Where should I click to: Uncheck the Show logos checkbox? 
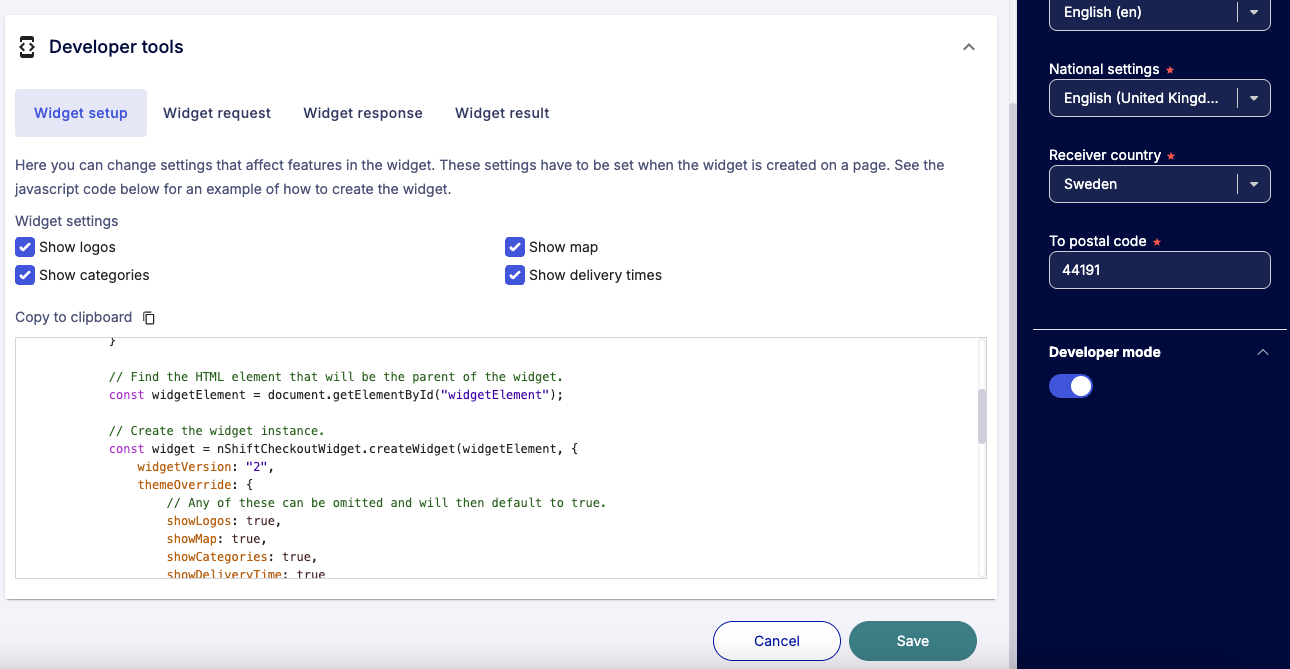(25, 247)
